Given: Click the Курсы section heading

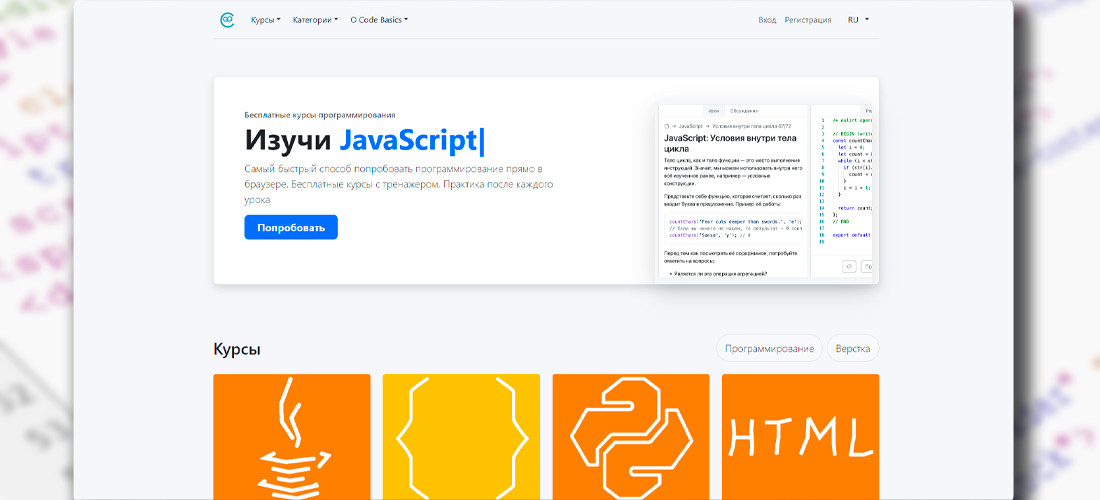Looking at the screenshot, I should point(237,349).
